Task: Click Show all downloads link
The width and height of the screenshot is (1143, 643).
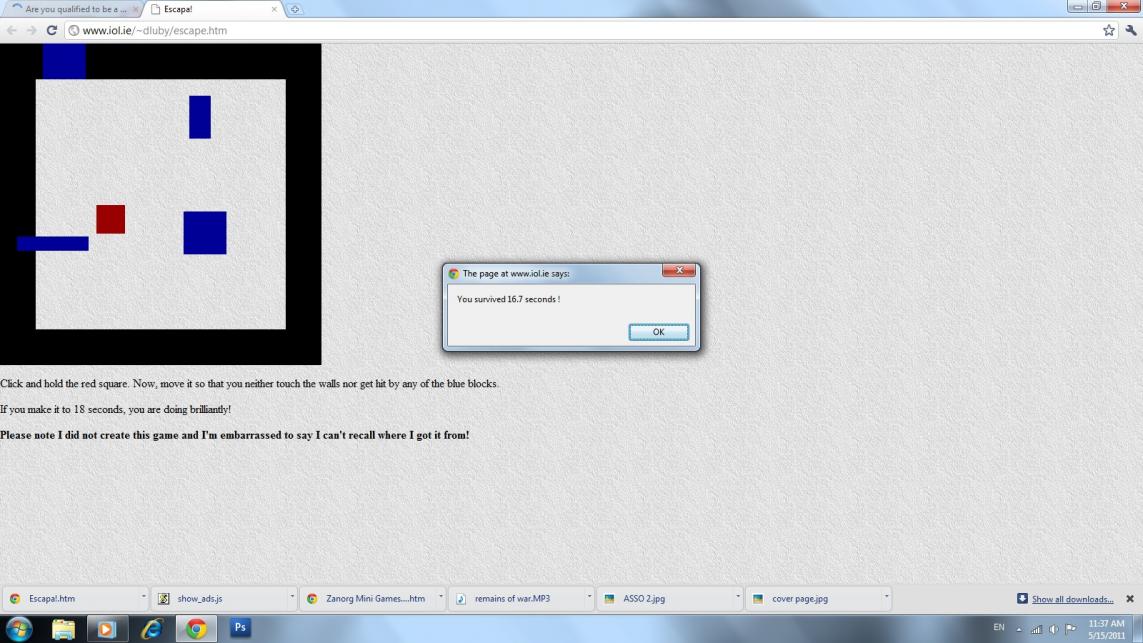Action: coord(1072,599)
